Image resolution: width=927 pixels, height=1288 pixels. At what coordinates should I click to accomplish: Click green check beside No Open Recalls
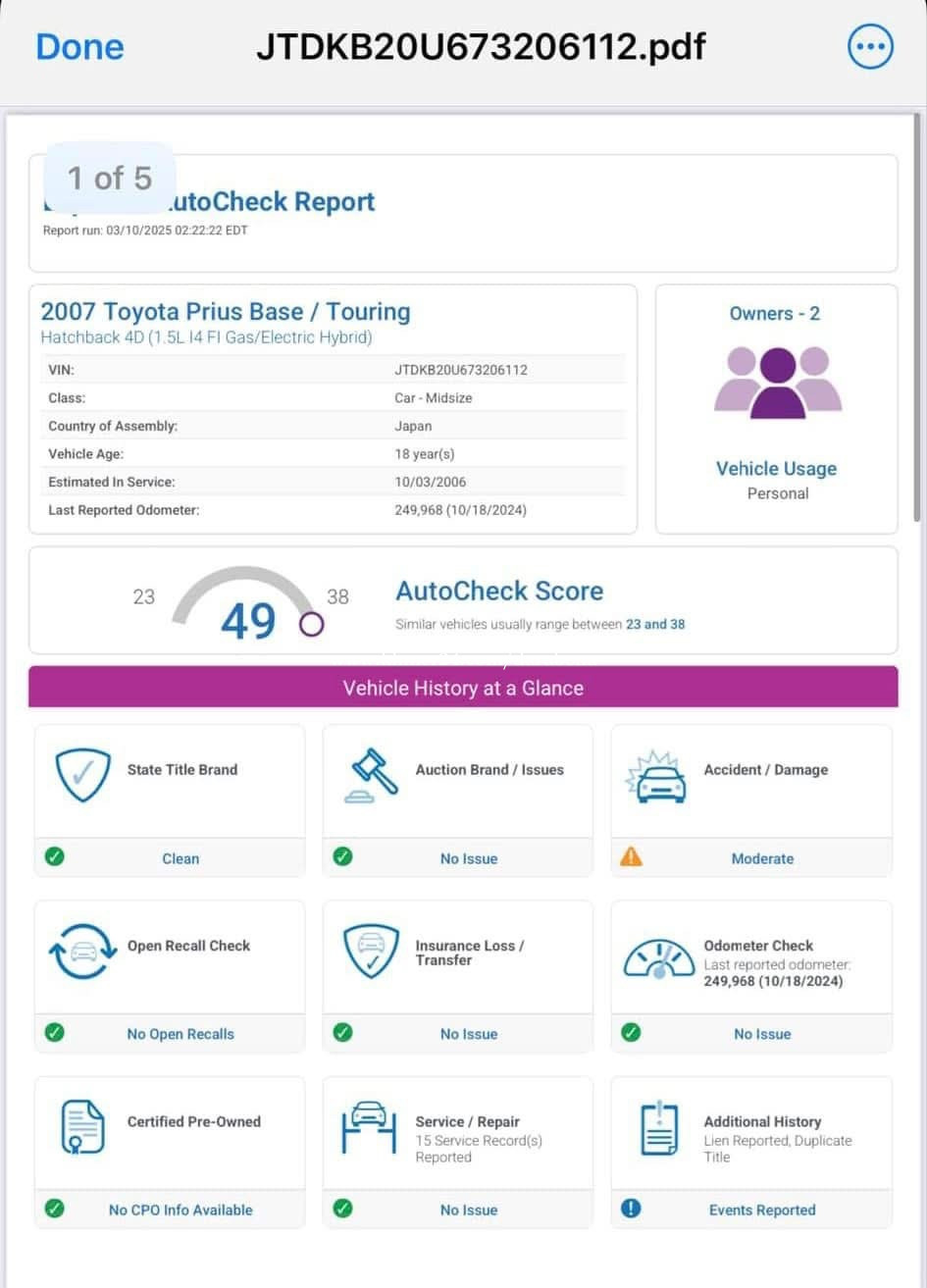click(55, 1033)
